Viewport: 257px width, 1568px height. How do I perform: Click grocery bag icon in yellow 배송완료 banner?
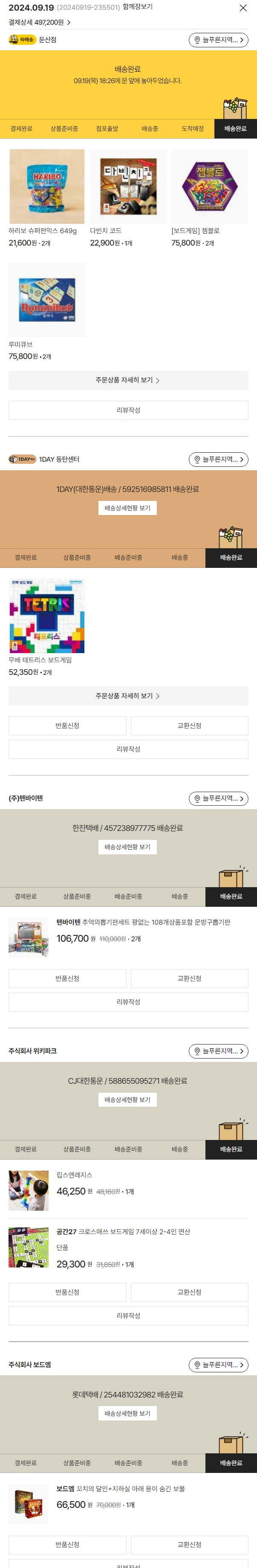point(234,108)
